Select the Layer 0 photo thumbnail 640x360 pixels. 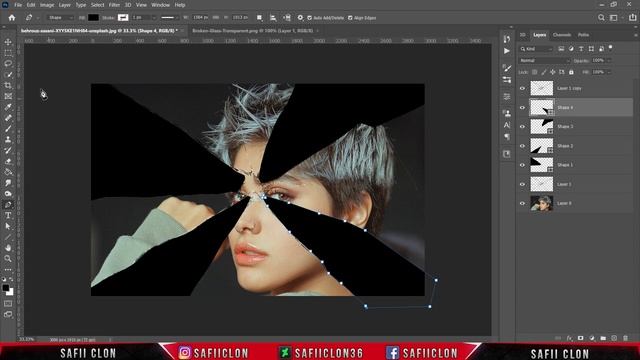(542, 203)
